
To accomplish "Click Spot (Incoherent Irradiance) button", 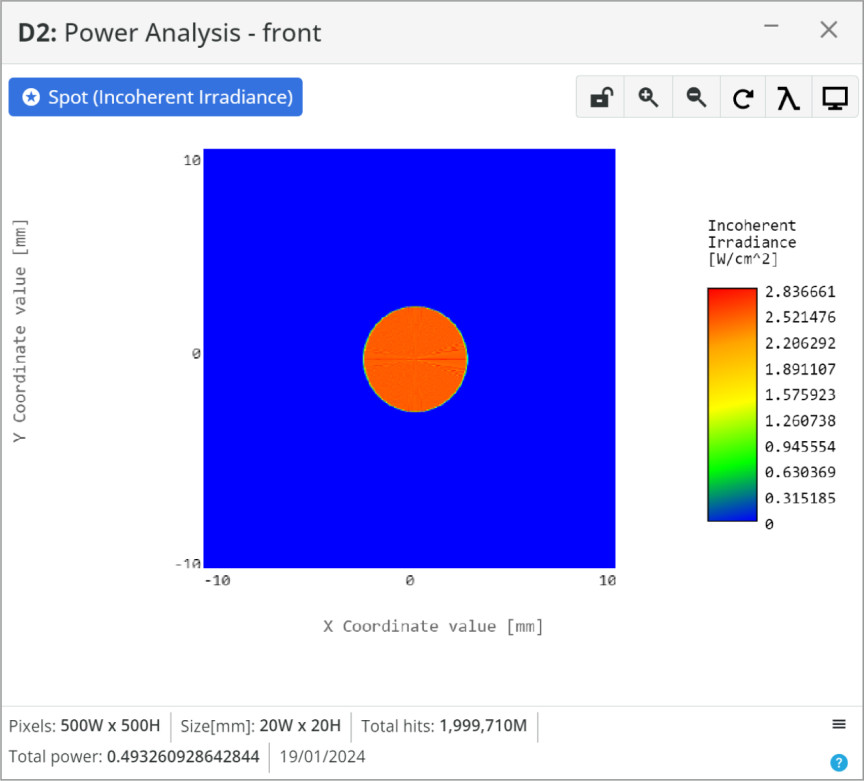I will pos(155,97).
